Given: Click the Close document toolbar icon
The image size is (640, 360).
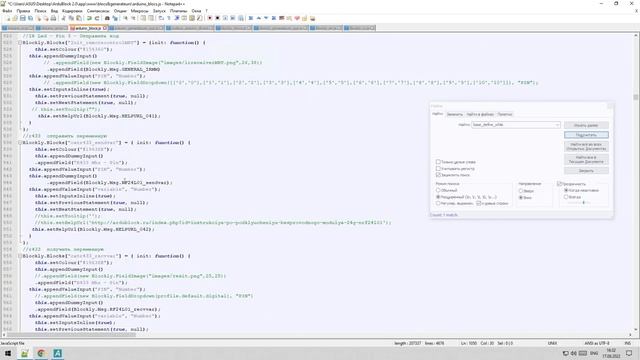Looking at the screenshot, I should pos(39,18).
